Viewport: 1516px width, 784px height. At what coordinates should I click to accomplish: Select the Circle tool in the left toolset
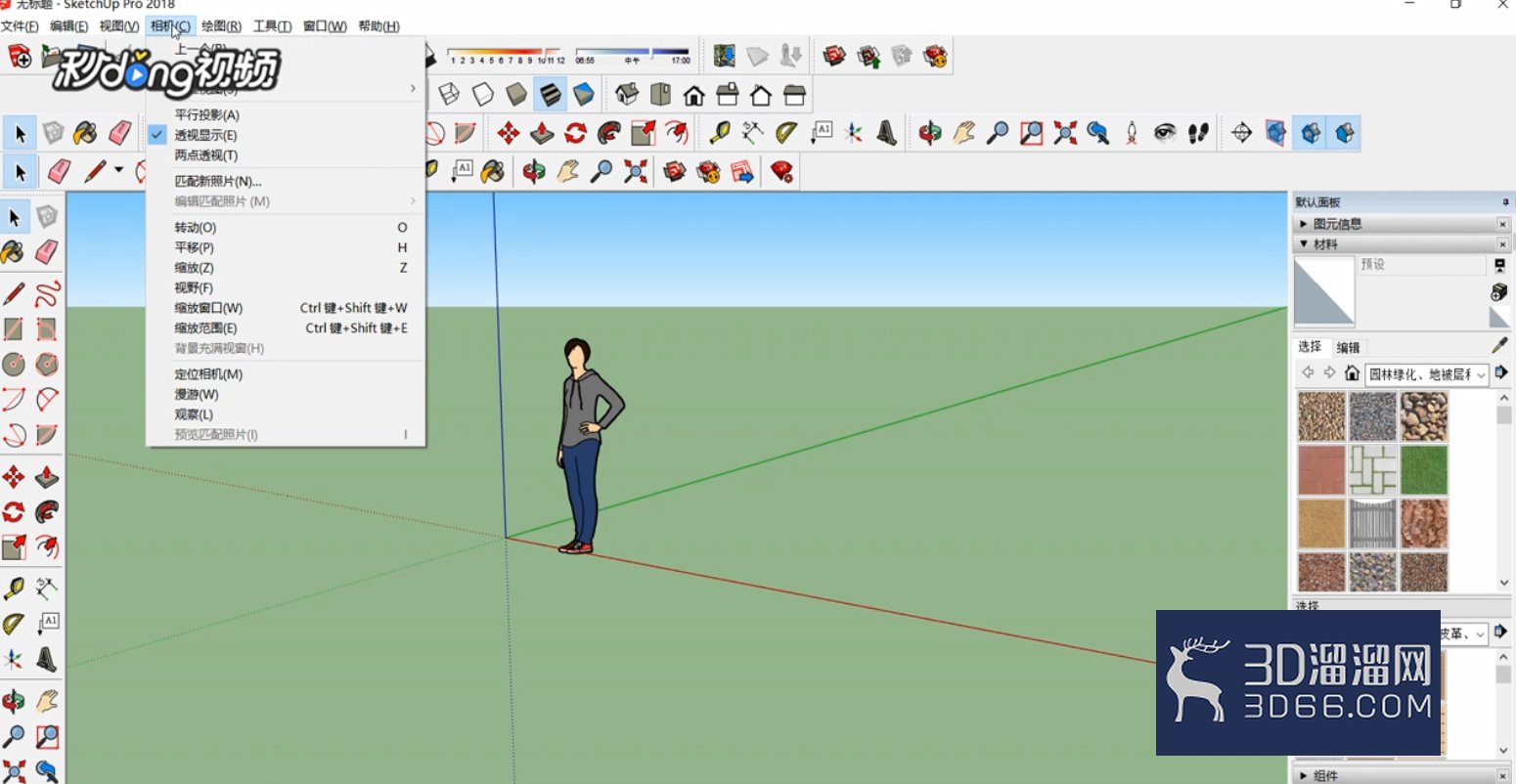point(14,365)
